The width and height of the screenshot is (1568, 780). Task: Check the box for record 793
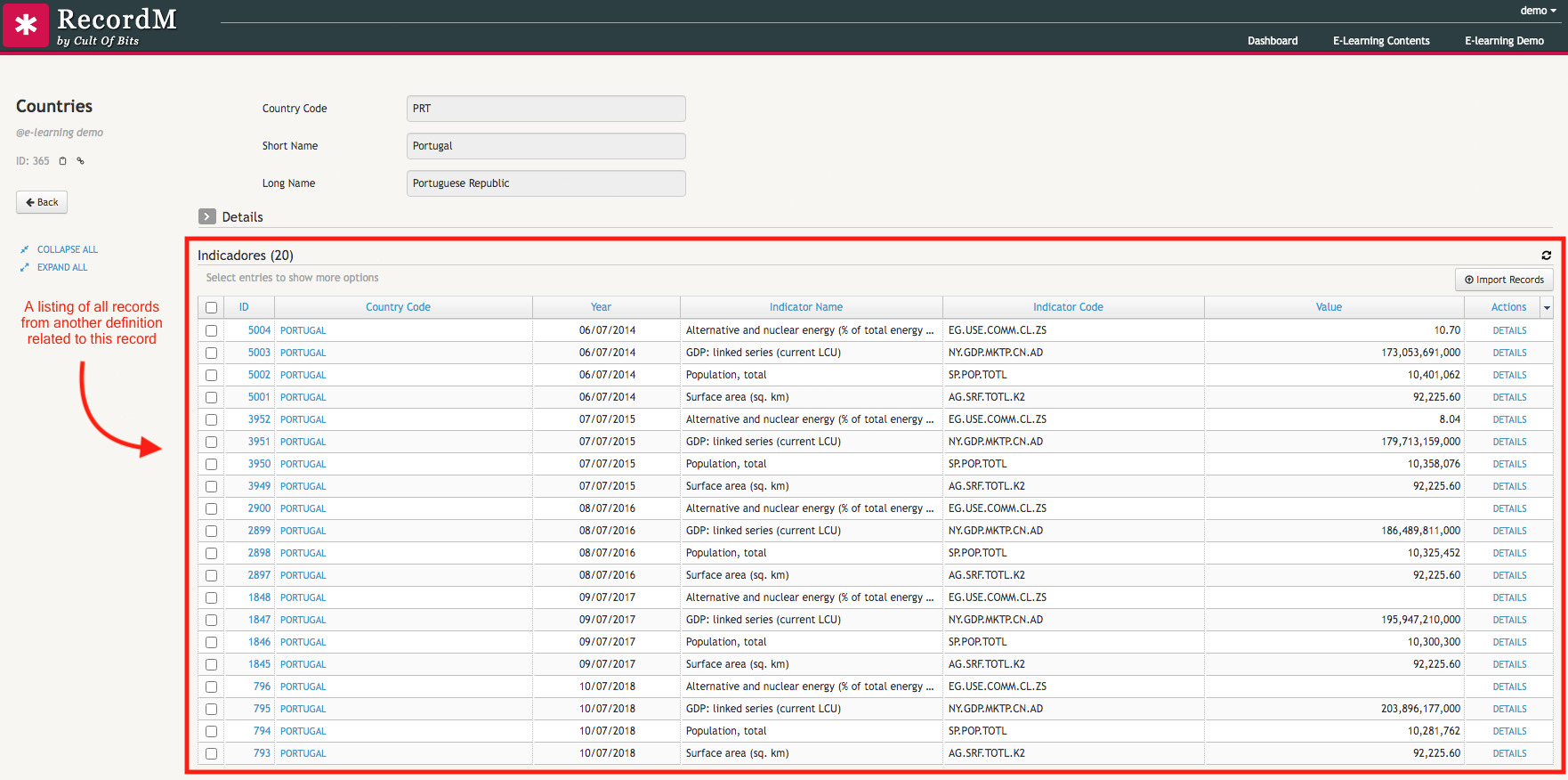tap(211, 753)
